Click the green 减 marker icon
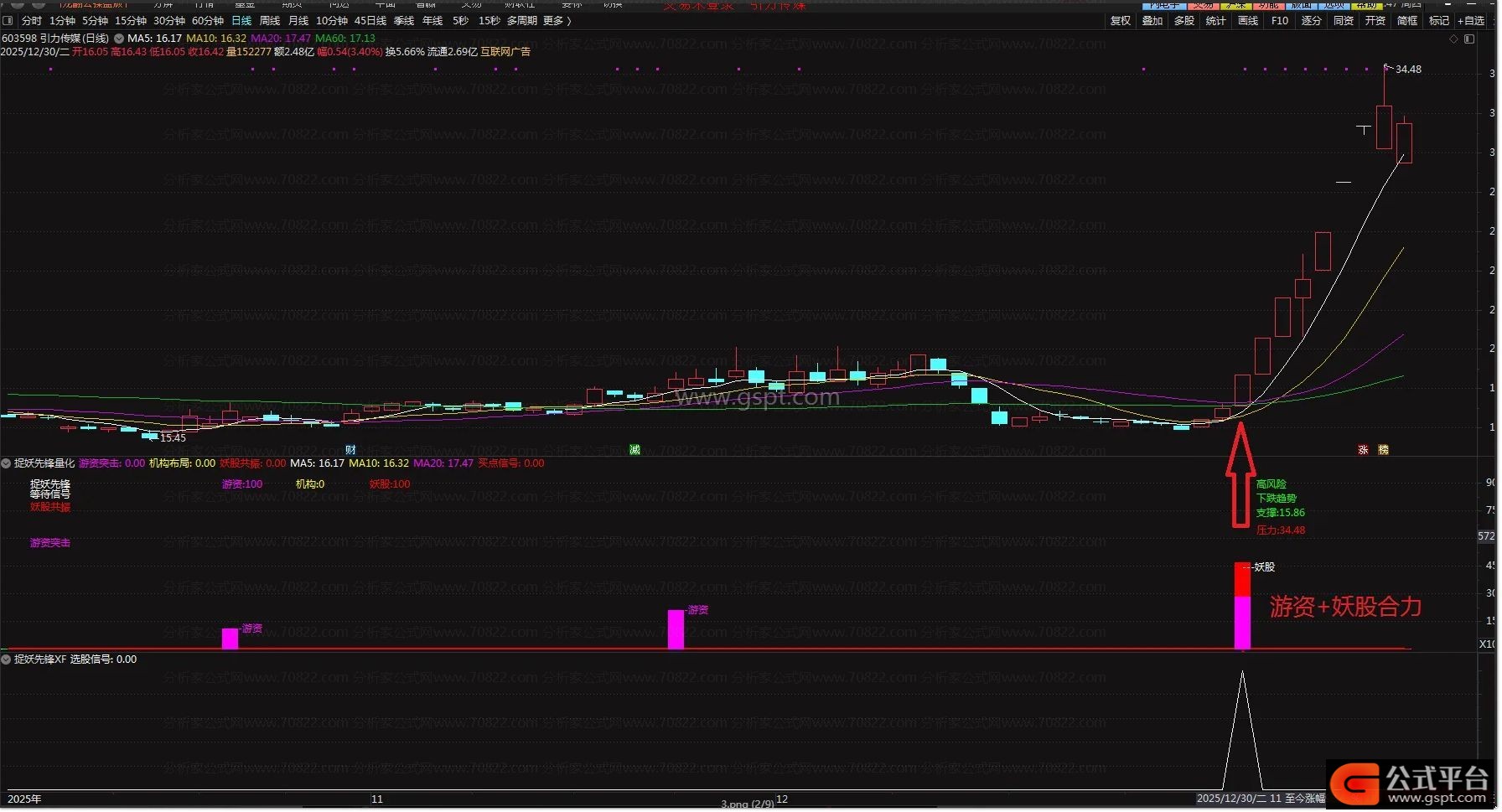Image resolution: width=1502 pixels, height=812 pixels. coord(634,450)
